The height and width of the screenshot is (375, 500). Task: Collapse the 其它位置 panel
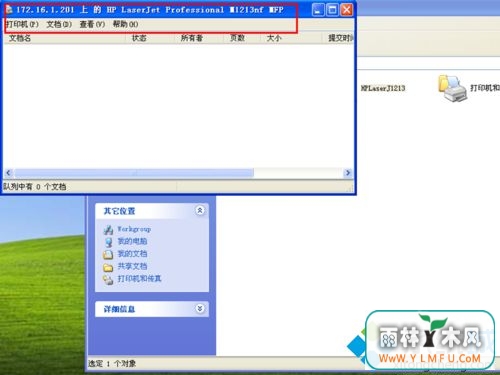(x=200, y=210)
